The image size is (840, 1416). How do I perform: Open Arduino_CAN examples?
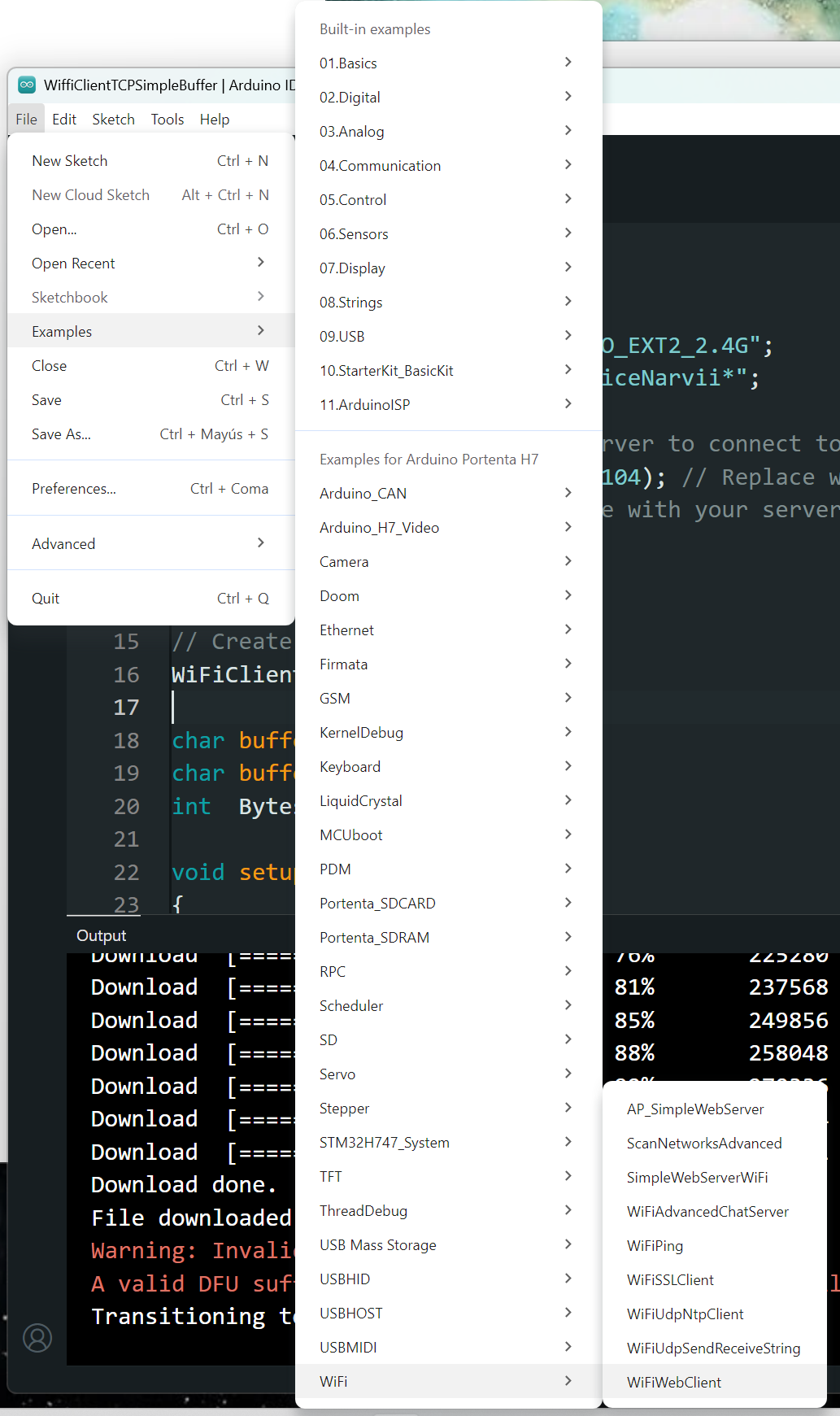click(x=448, y=494)
